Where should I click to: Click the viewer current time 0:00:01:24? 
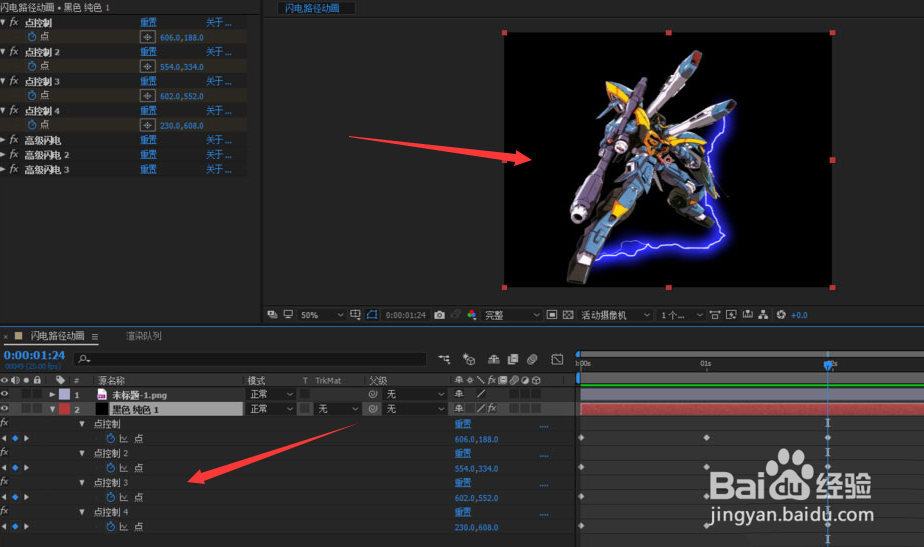click(x=405, y=315)
